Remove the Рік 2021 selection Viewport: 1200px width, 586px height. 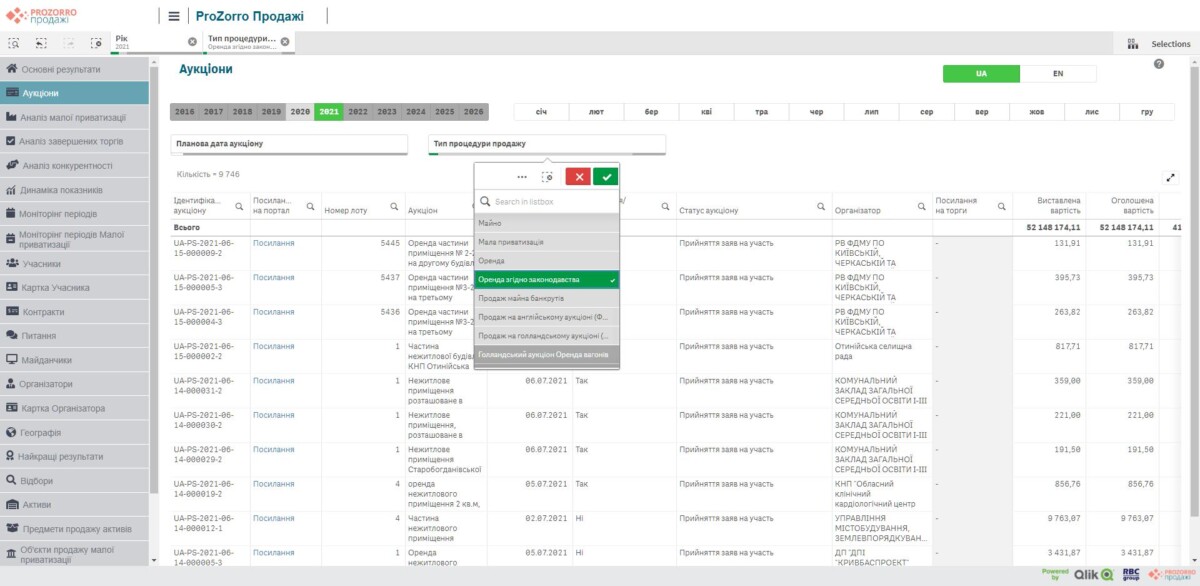(192, 41)
